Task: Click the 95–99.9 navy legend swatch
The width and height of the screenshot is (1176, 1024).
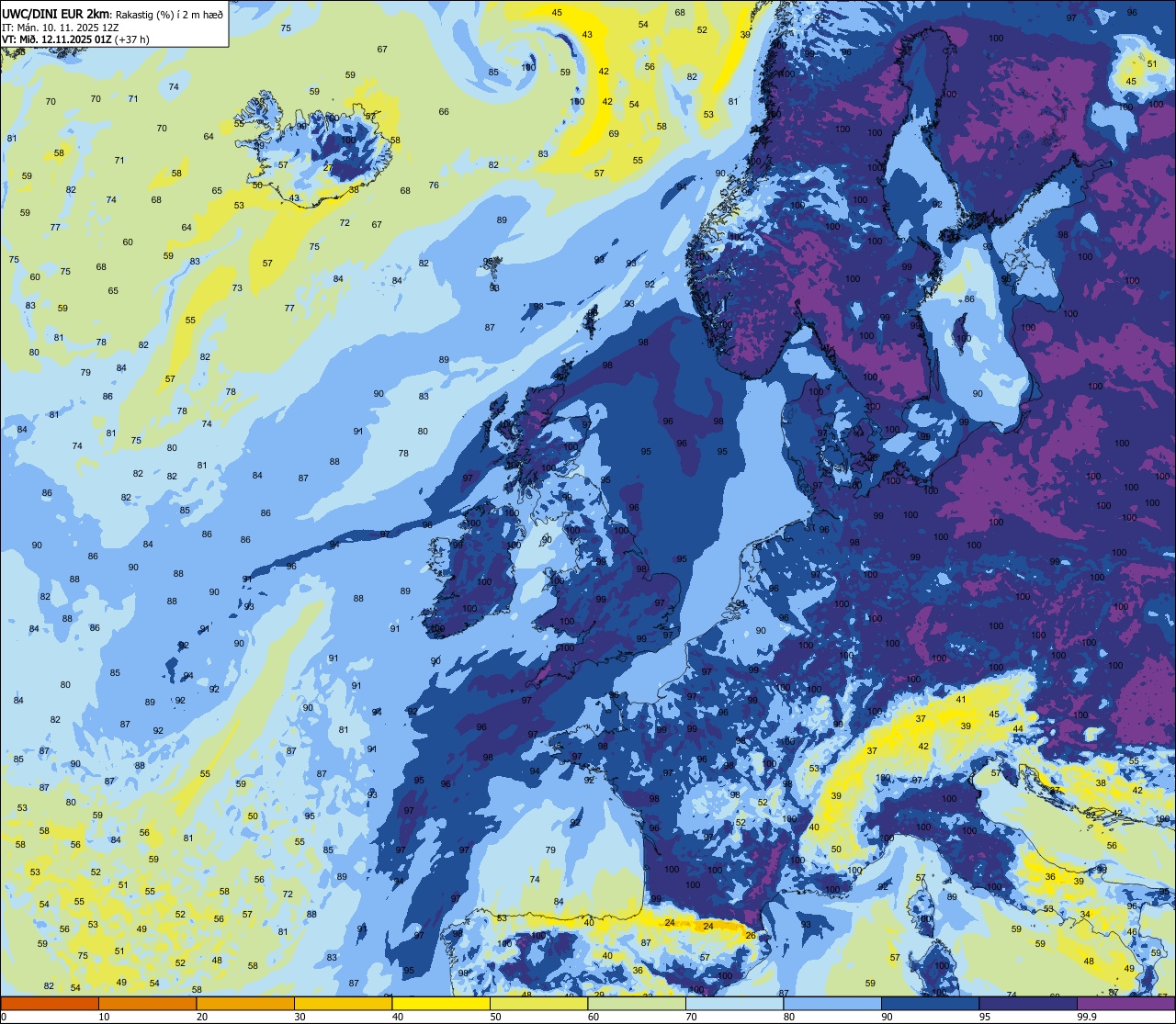Action: [1028, 1003]
